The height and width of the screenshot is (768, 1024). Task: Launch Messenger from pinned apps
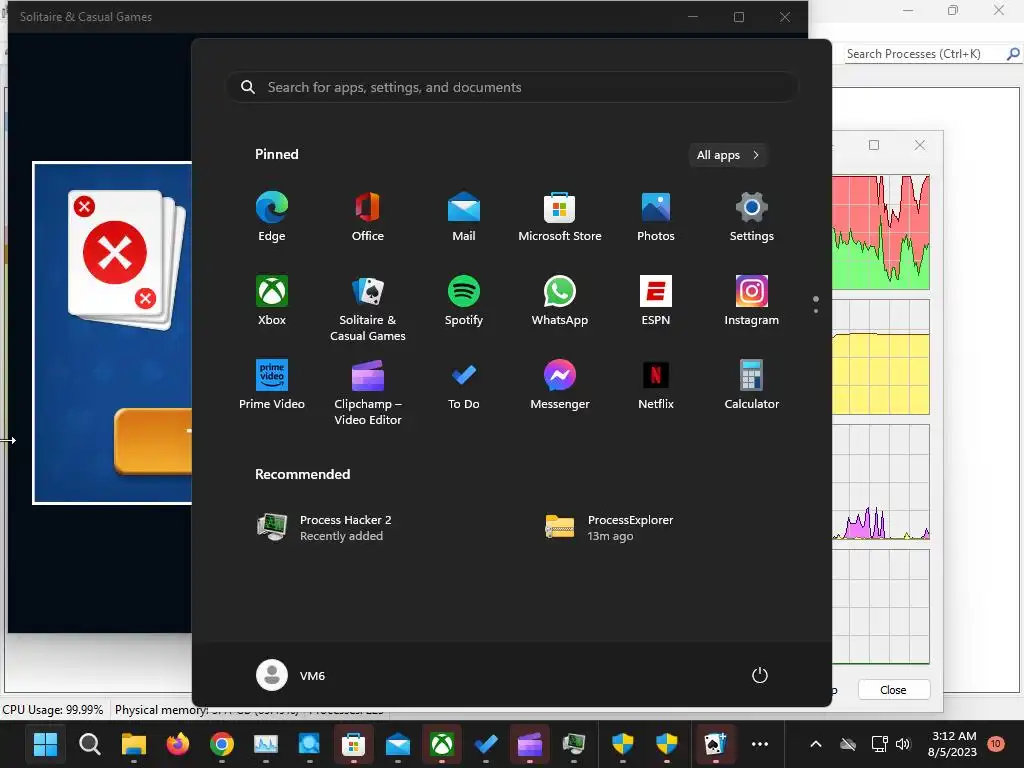coord(560,385)
